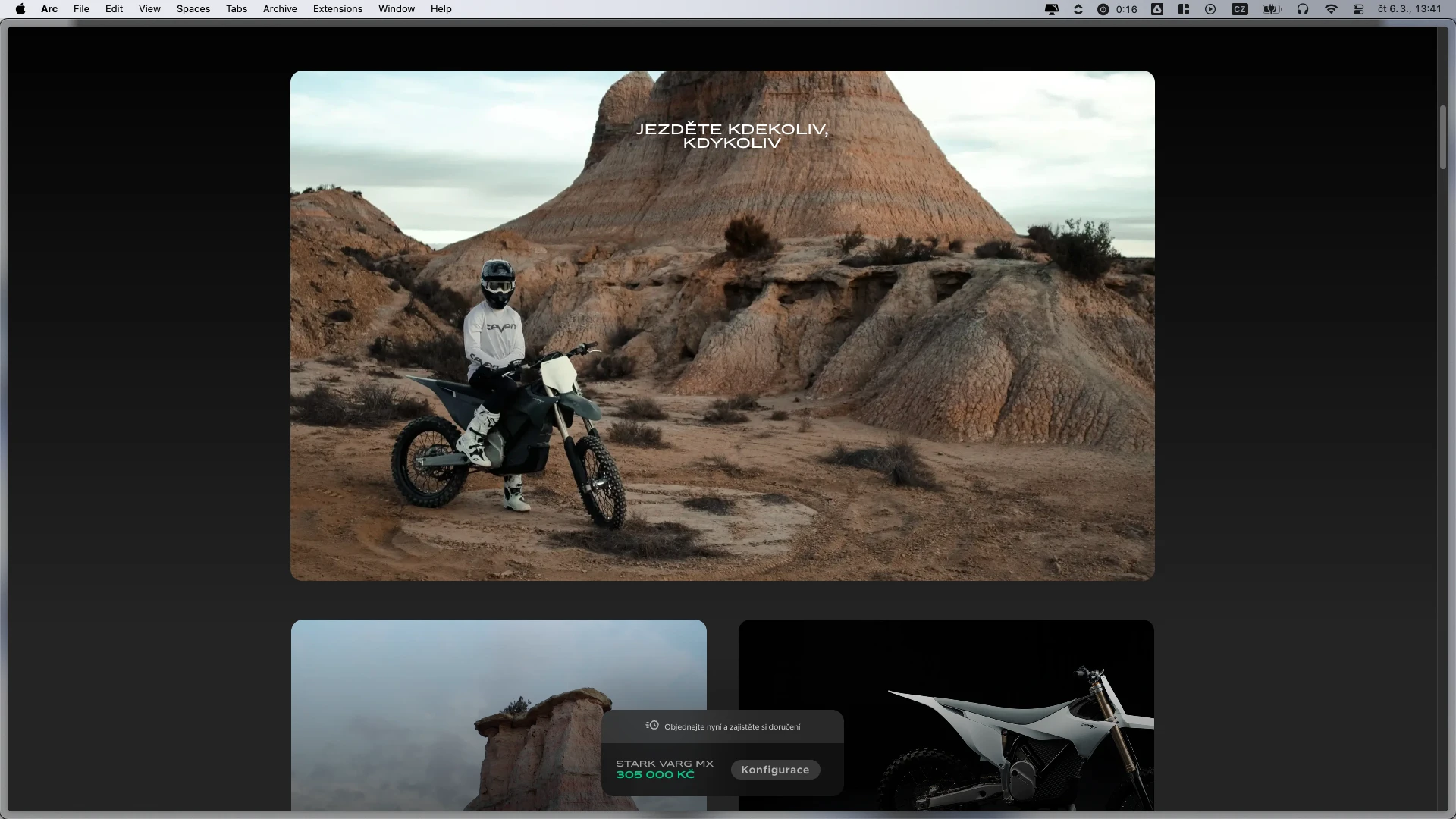Click the Konfigurace button
Viewport: 1456px width, 819px height.
(x=775, y=770)
